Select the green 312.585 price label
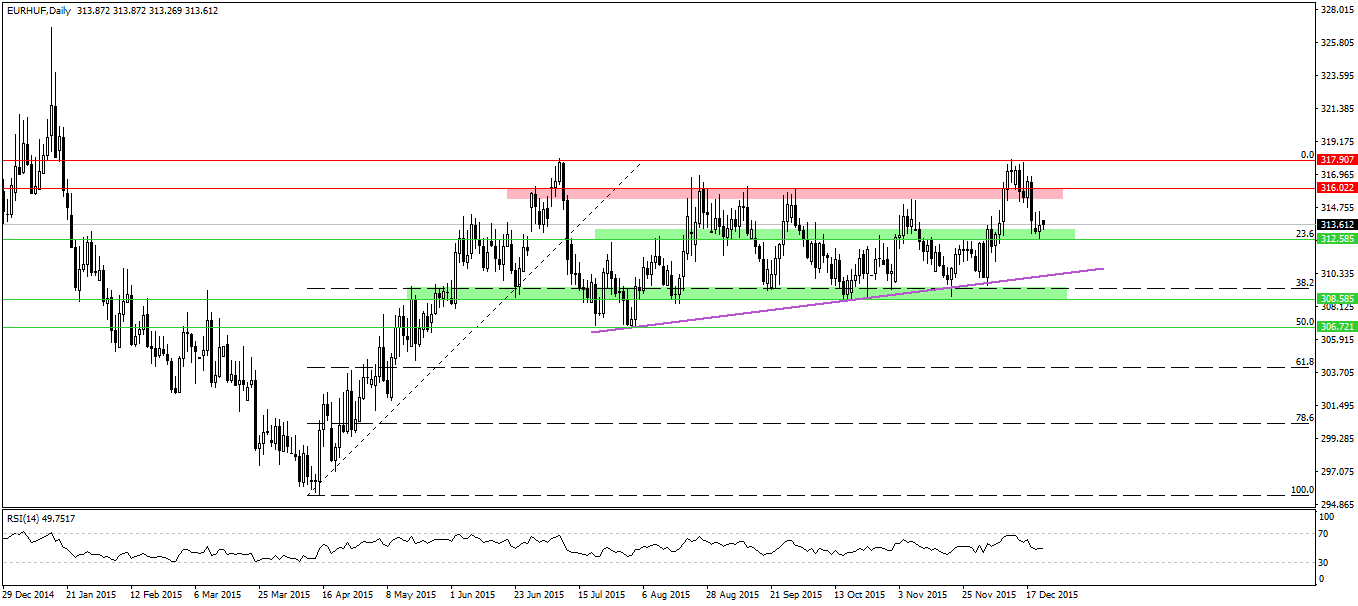Viewport: 1358px width, 606px height. click(1335, 239)
